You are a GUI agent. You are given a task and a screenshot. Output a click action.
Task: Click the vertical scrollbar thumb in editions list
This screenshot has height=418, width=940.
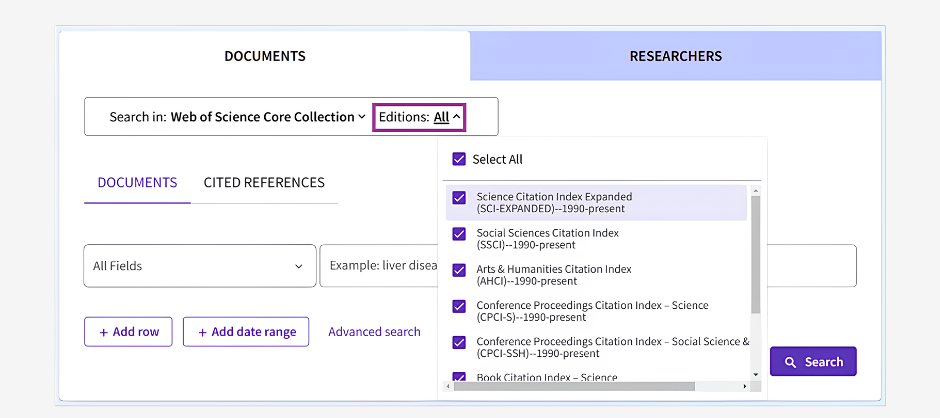pos(755,254)
